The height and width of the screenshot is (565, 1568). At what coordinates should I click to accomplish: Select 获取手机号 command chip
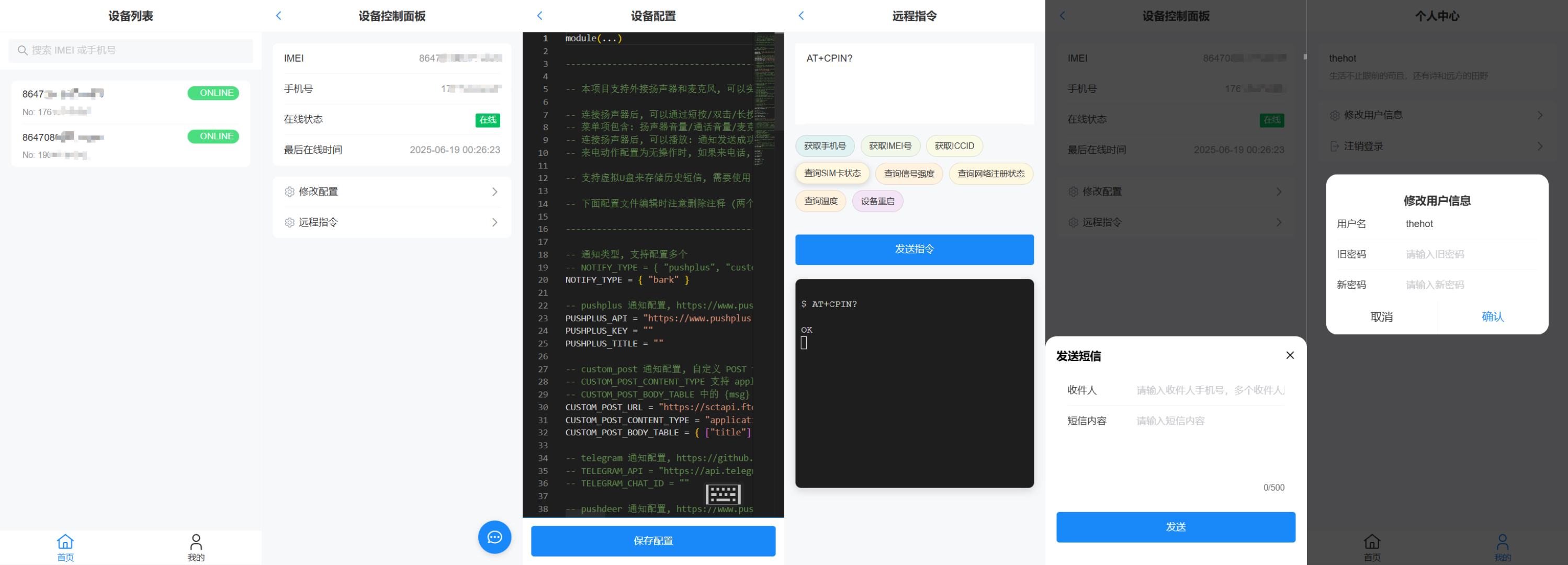pyautogui.click(x=825, y=146)
